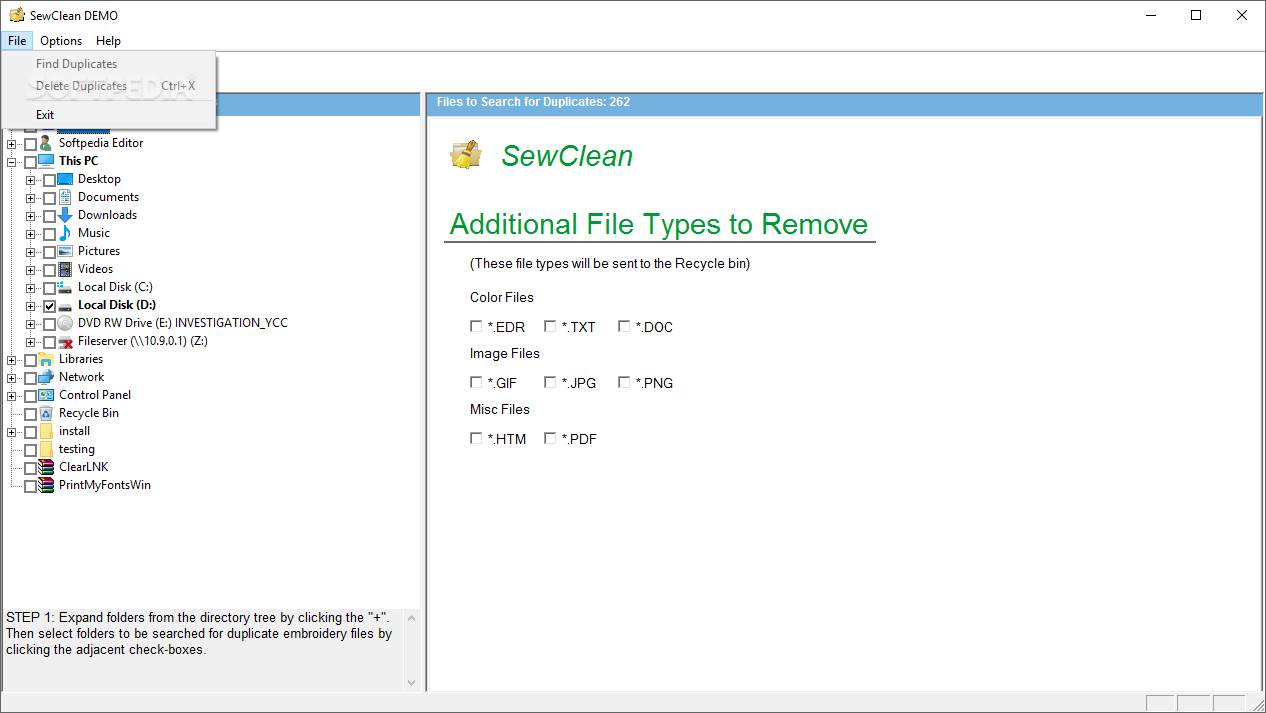Click the Music note icon

[x=66, y=233]
